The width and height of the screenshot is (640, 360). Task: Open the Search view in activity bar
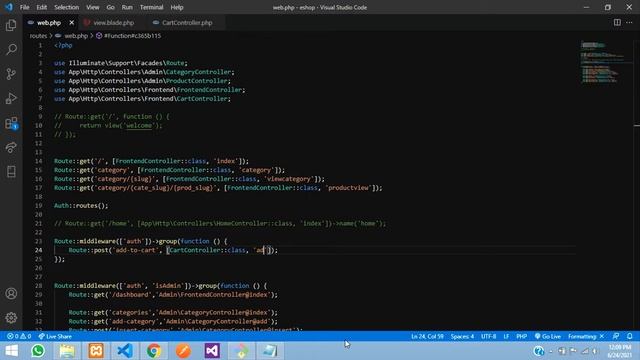(11, 50)
